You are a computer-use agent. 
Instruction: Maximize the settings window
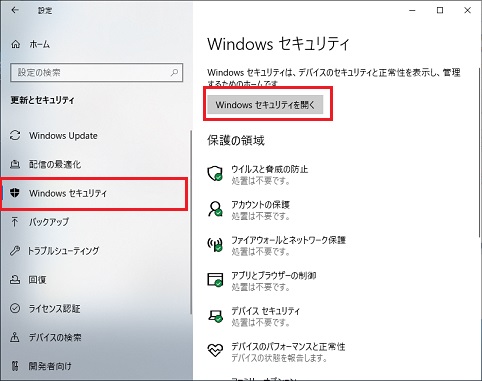coord(440,10)
